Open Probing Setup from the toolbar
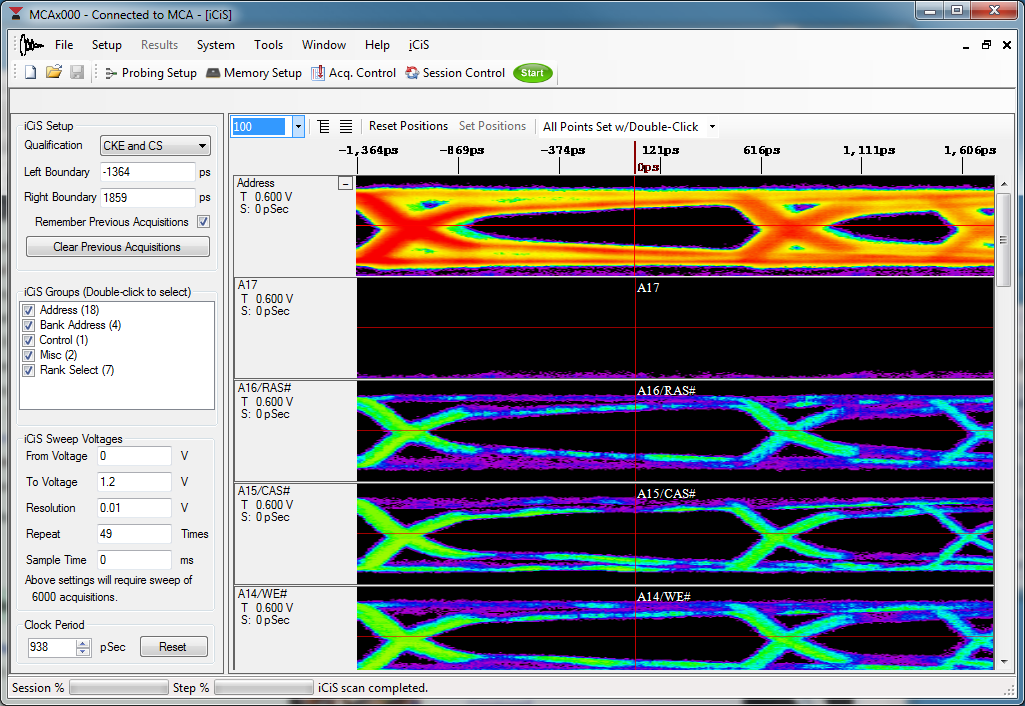The image size is (1025, 706). (150, 73)
